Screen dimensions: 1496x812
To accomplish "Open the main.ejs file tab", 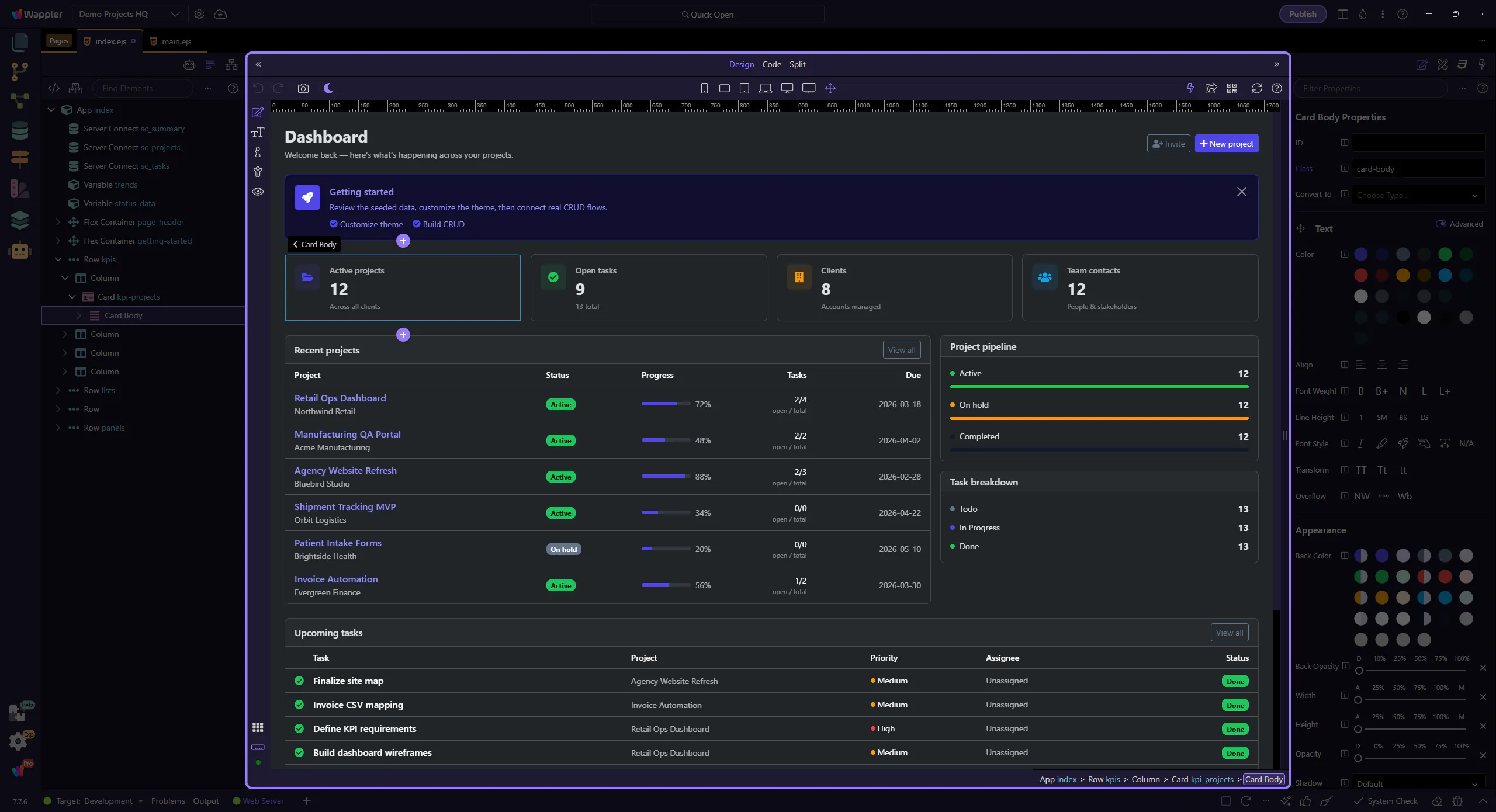I will 176,41.
